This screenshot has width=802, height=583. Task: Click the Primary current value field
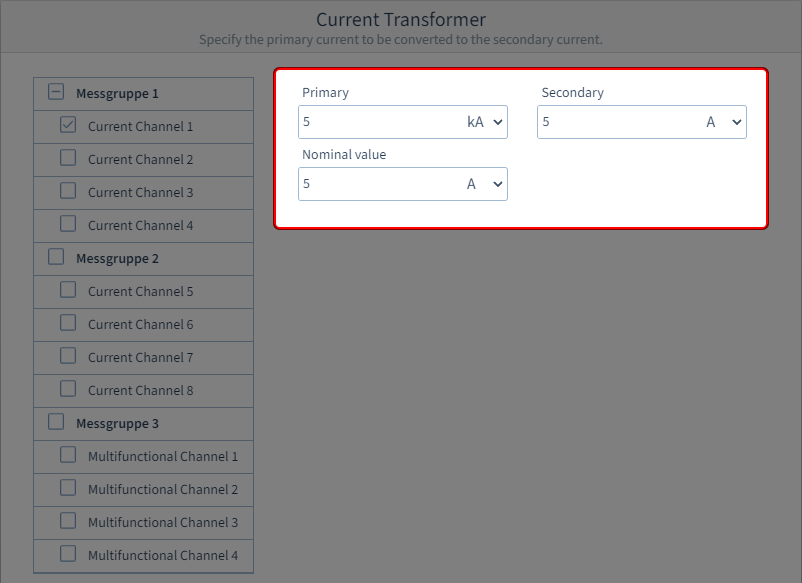click(x=380, y=121)
